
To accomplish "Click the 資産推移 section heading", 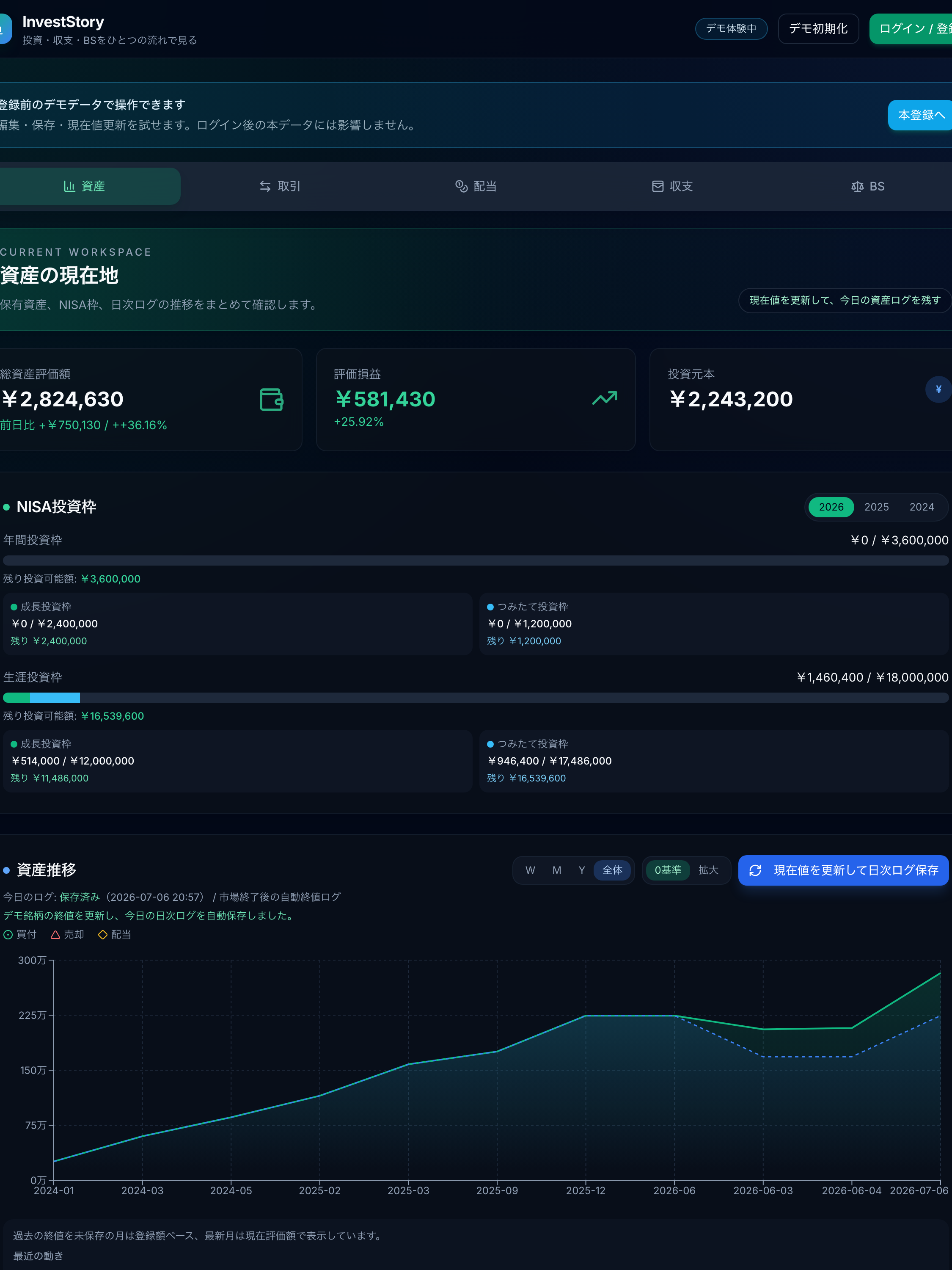I will point(47,870).
